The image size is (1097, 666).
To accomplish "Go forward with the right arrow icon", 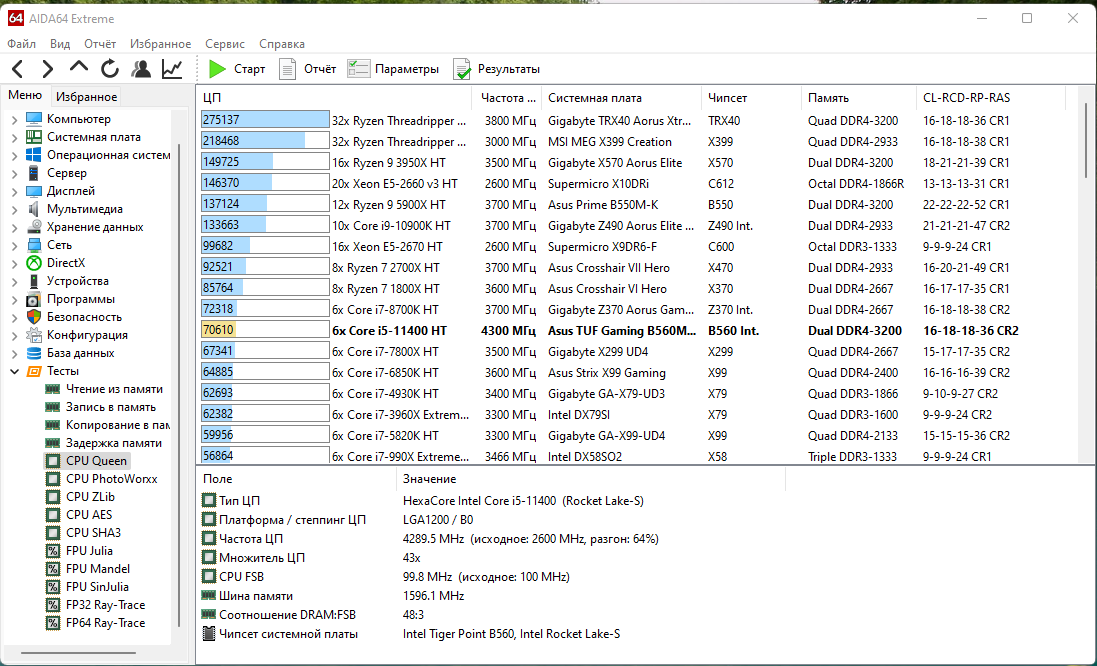I will (48, 69).
